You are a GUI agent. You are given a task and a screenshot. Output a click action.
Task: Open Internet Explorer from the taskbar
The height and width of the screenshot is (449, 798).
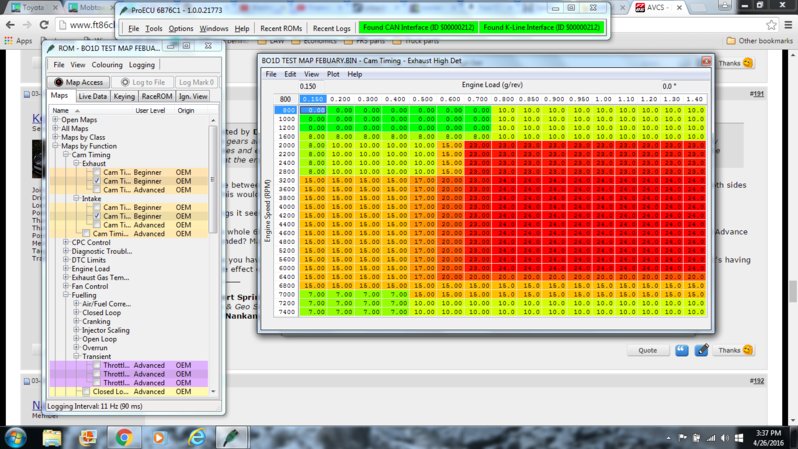point(196,438)
